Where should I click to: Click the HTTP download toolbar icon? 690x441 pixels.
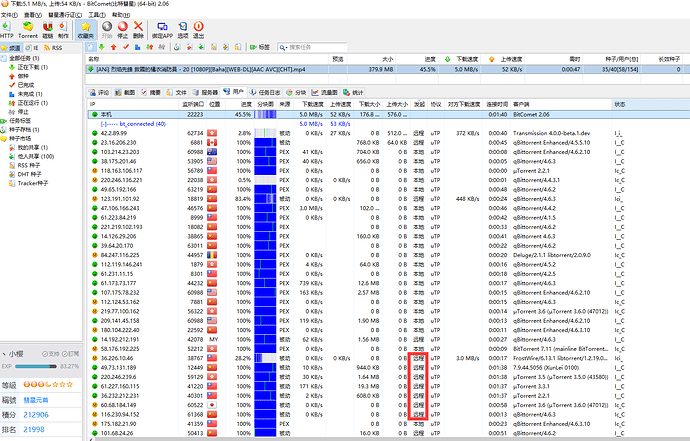point(7,30)
